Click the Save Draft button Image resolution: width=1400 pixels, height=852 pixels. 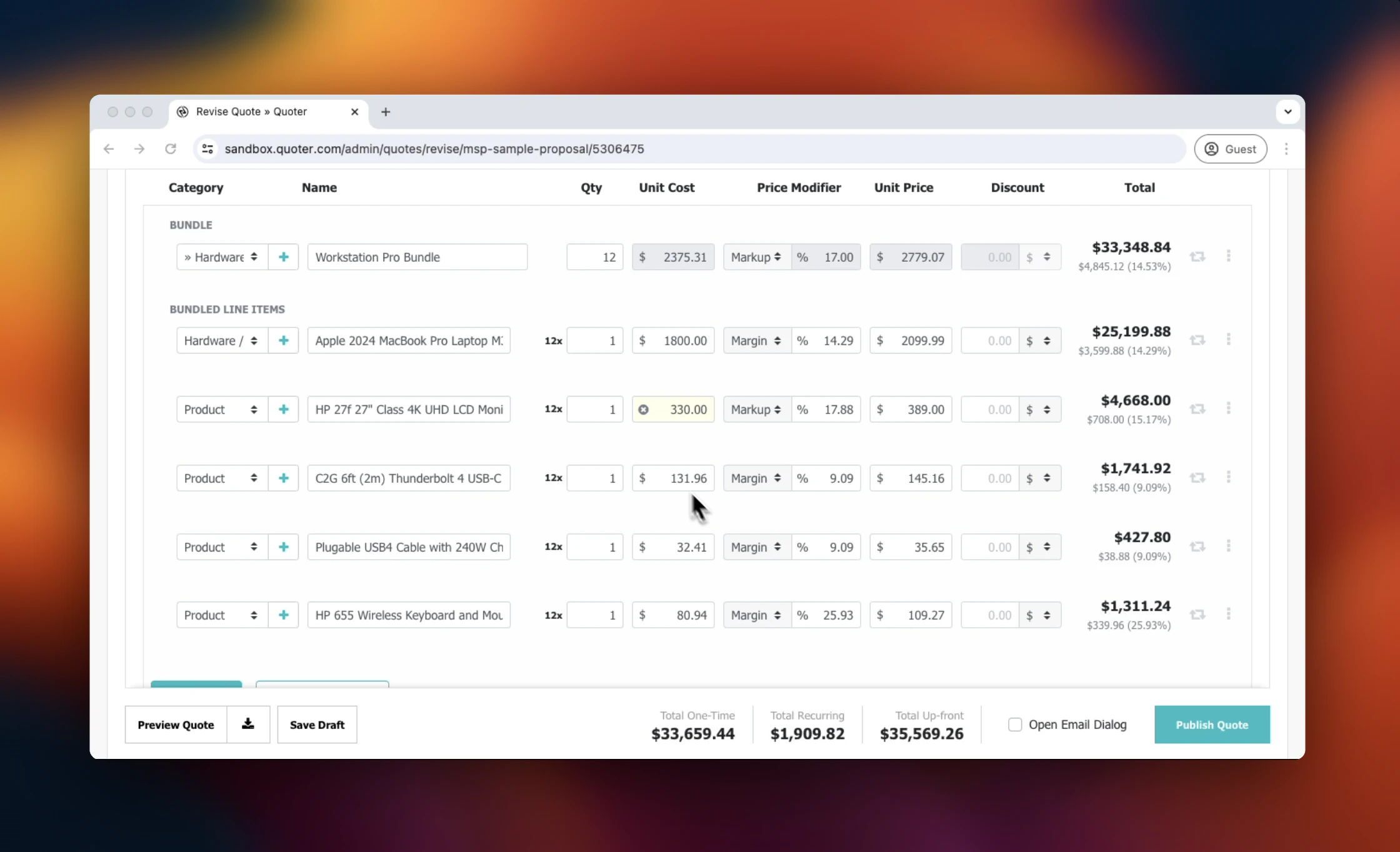tap(317, 724)
